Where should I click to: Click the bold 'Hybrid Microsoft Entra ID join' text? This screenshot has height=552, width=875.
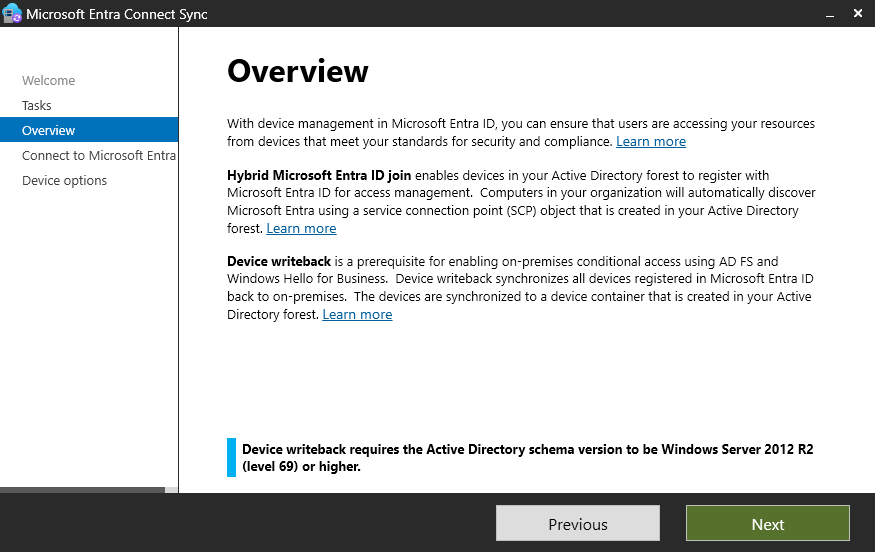[319, 175]
